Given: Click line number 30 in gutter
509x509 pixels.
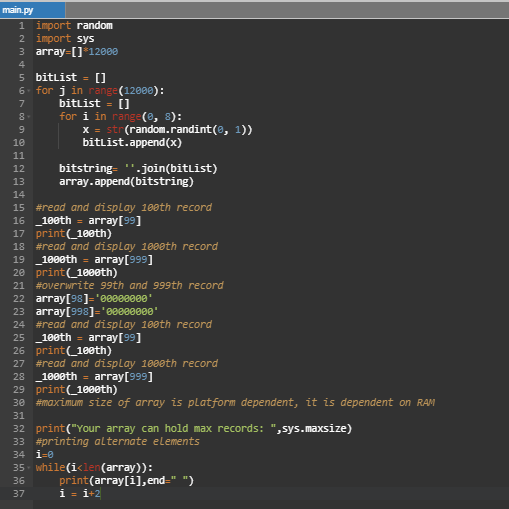Looking at the screenshot, I should (19, 403).
